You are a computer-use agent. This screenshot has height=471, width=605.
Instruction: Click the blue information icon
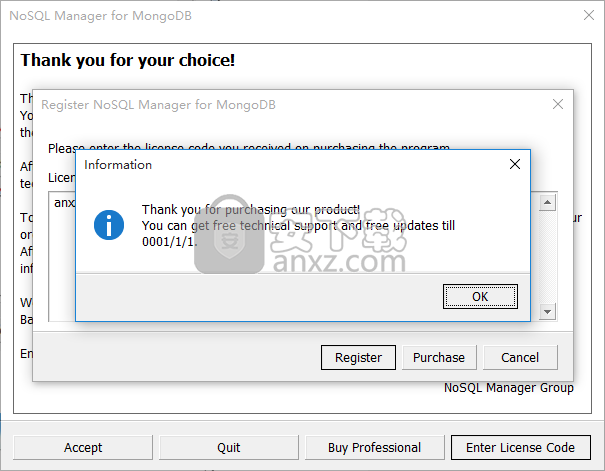click(x=109, y=225)
